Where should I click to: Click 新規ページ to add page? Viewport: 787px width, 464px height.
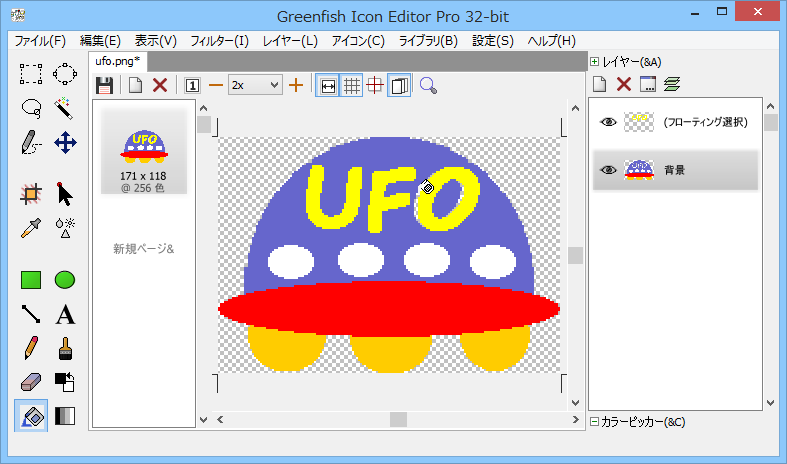click(143, 248)
